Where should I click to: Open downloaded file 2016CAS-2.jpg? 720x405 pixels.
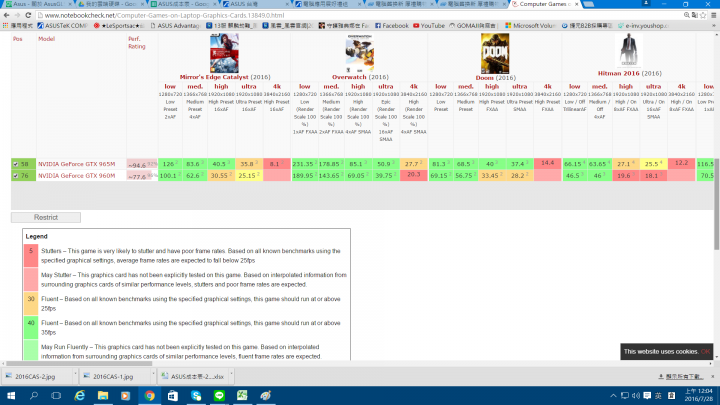coord(35,377)
